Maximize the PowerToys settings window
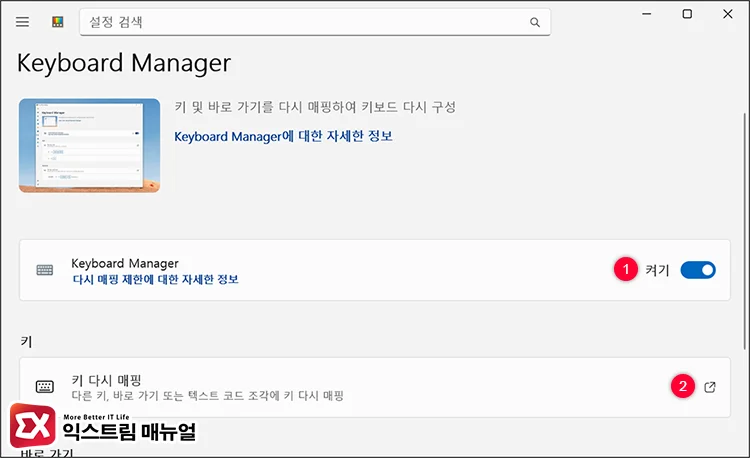 pyautogui.click(x=687, y=14)
